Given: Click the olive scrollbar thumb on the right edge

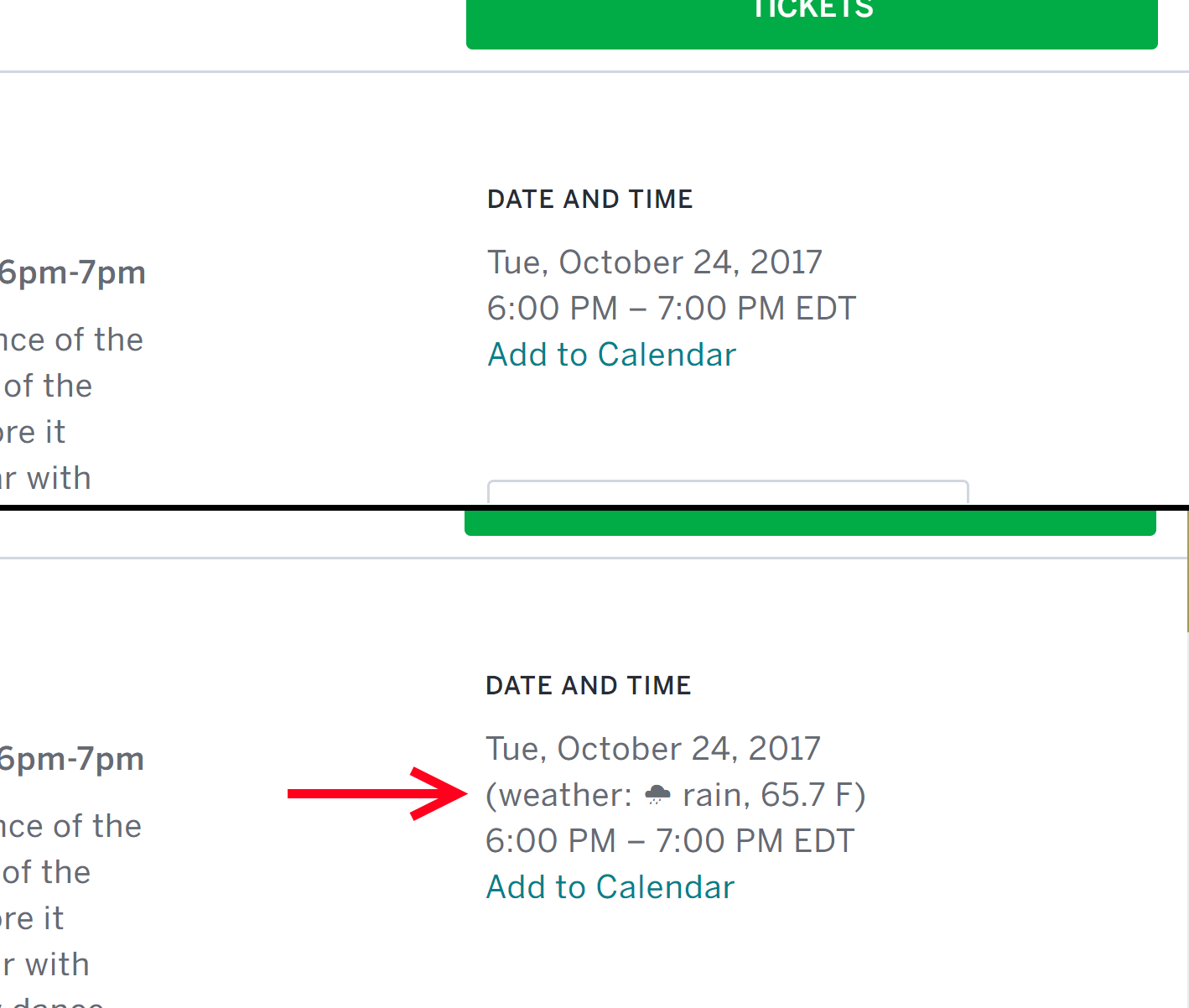Looking at the screenshot, I should [1187, 570].
